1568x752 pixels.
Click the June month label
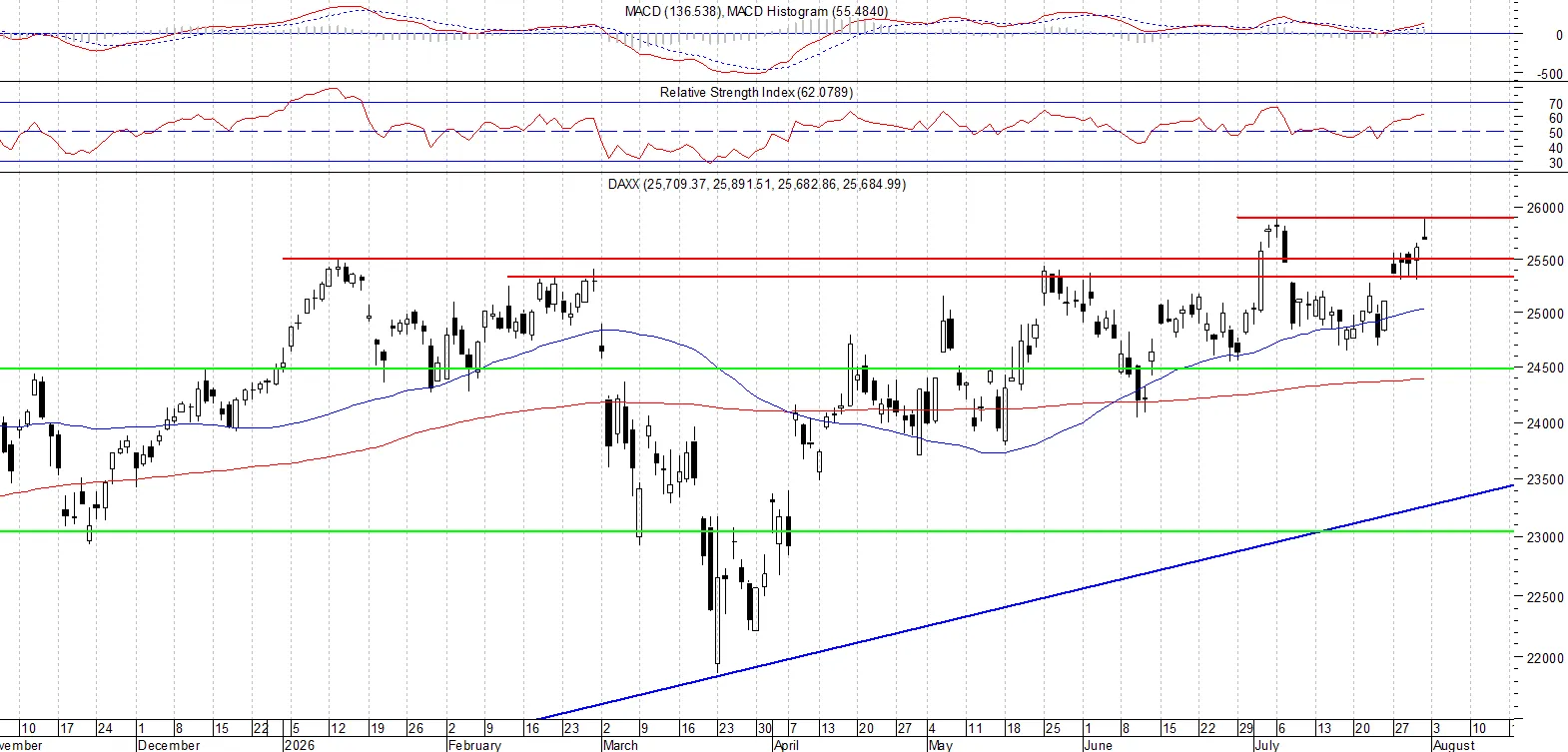(x=1098, y=745)
